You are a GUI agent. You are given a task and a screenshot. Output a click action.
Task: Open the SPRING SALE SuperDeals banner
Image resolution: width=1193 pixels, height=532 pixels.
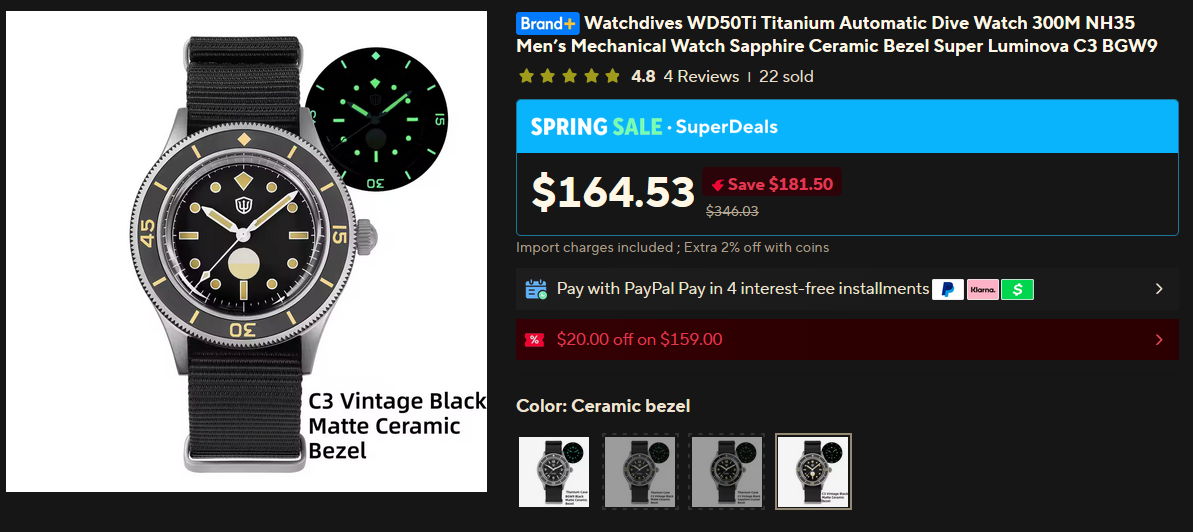847,126
